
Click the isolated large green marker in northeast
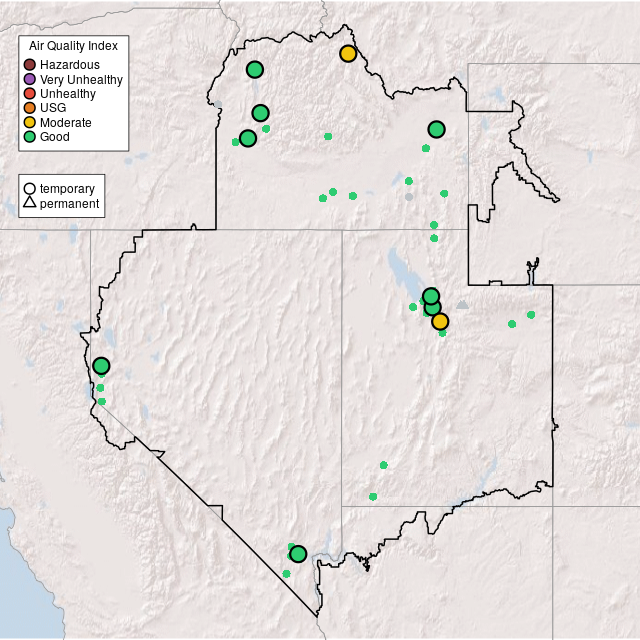click(436, 129)
